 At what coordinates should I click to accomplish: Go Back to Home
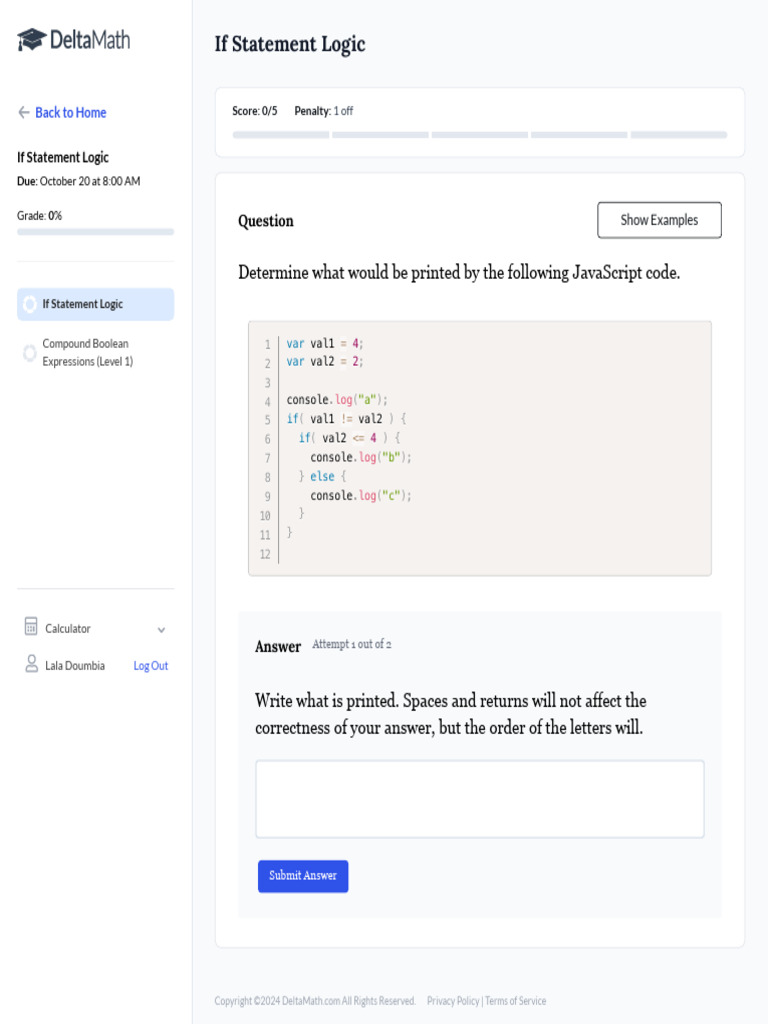pos(70,113)
